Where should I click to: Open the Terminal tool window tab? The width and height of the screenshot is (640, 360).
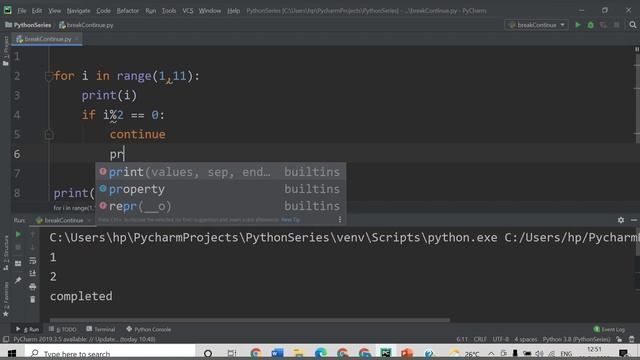(101, 329)
